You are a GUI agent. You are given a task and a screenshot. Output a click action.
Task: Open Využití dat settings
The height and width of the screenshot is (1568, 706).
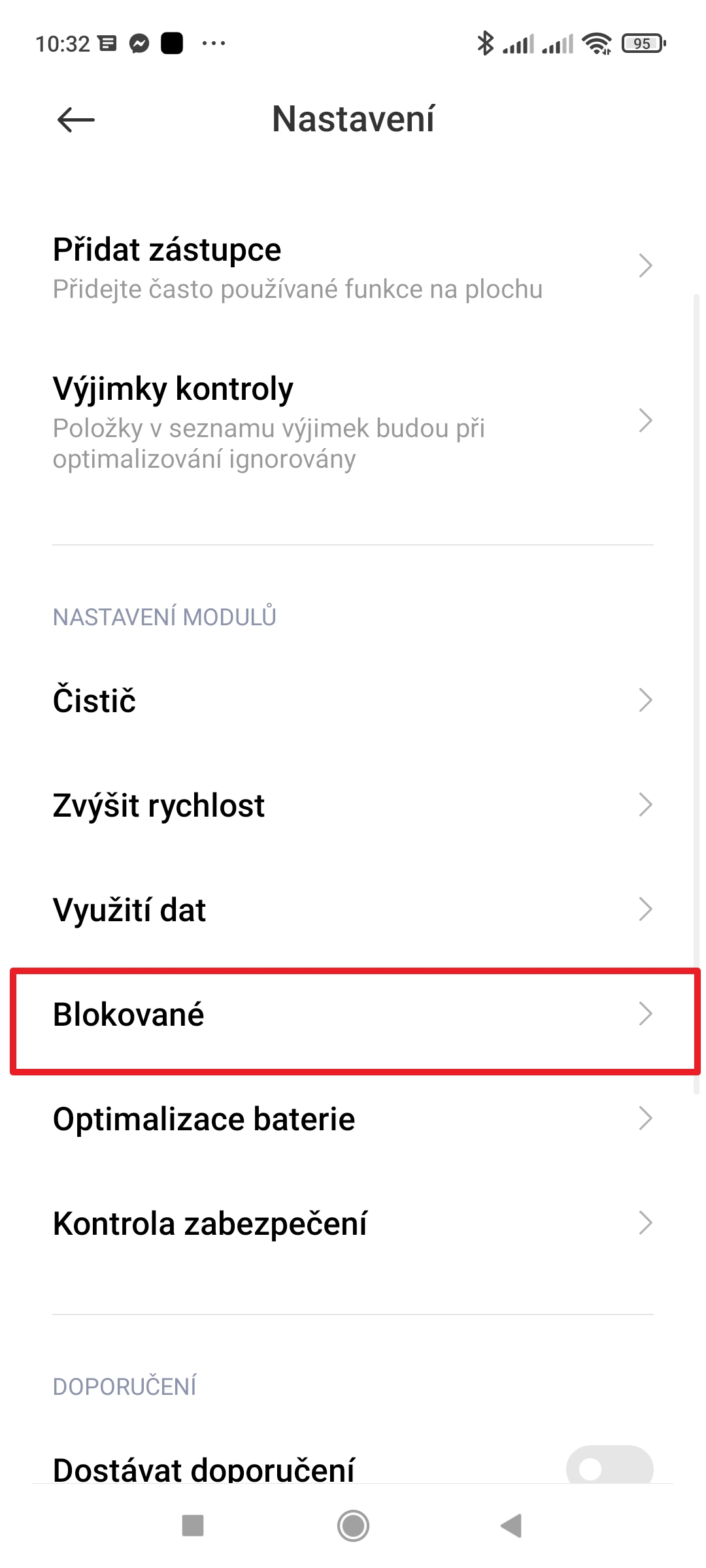pos(353,909)
